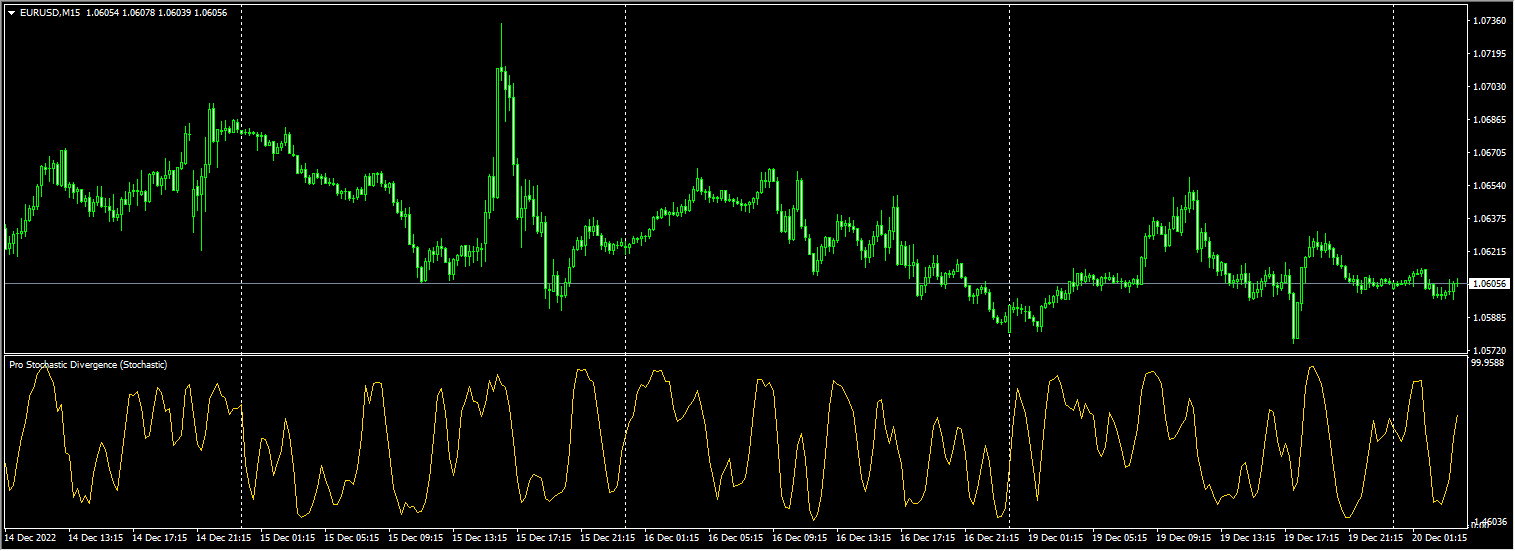
Task: Click the 19 Dec 05:15 time label
Action: pyautogui.click(x=1120, y=538)
